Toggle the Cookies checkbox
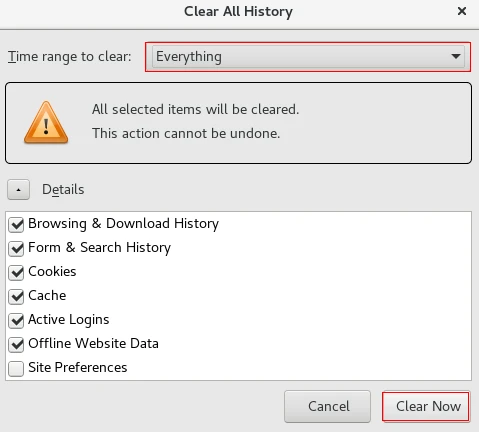Screen dimensions: 479x432 (16, 273)
